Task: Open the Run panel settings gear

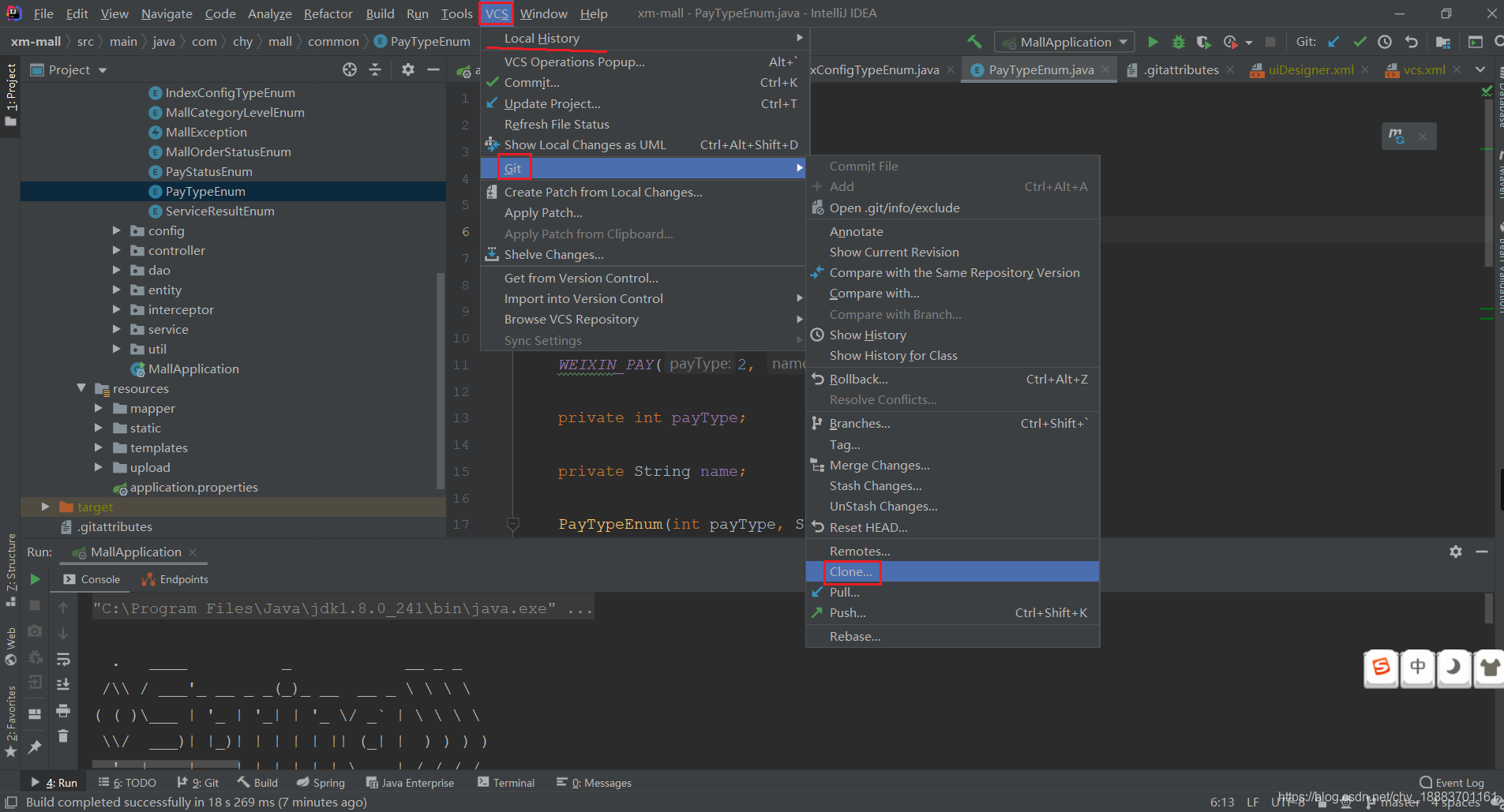Action: 1456,552
